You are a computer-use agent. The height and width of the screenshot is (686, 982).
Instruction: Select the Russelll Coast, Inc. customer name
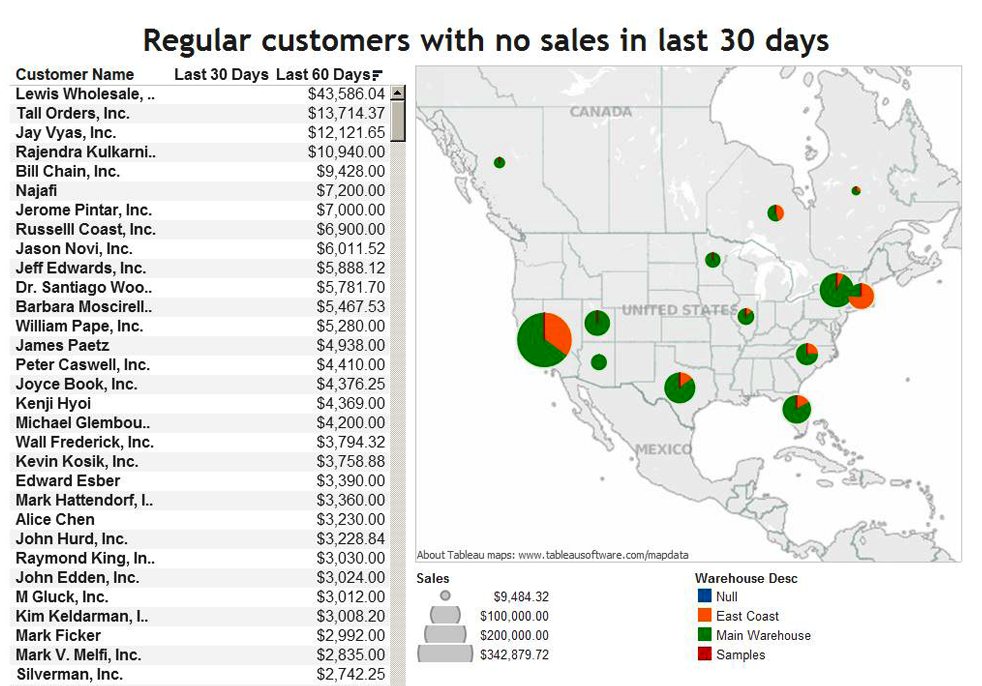tap(86, 229)
